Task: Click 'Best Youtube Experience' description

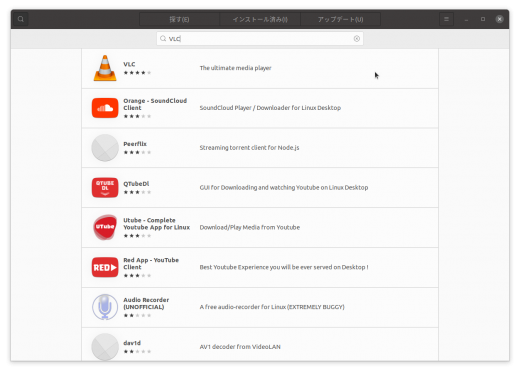Action: (x=284, y=267)
